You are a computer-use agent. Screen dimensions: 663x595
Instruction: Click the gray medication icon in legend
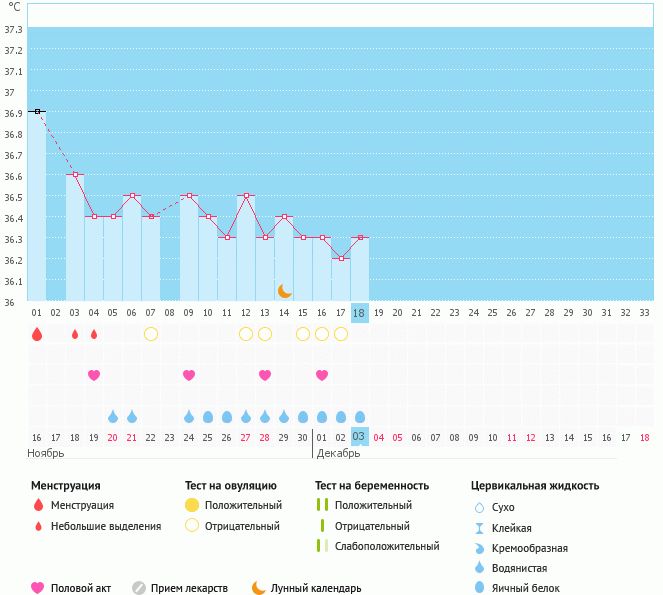point(139,588)
